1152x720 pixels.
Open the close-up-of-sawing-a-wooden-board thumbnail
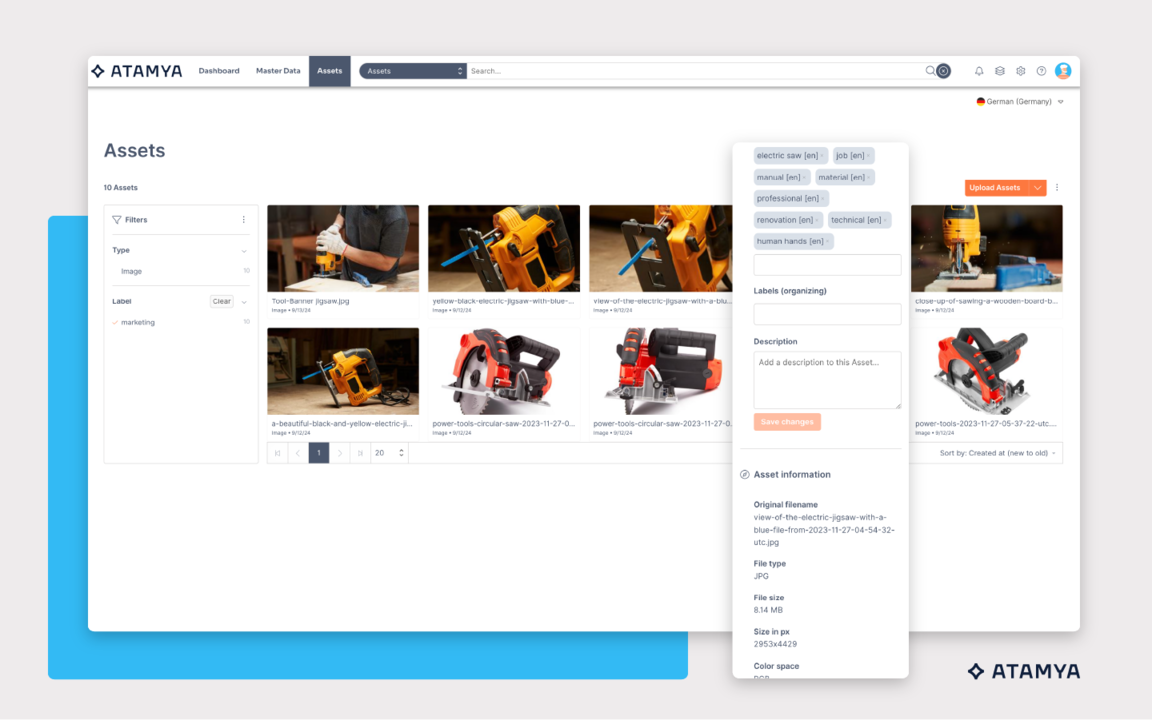987,248
